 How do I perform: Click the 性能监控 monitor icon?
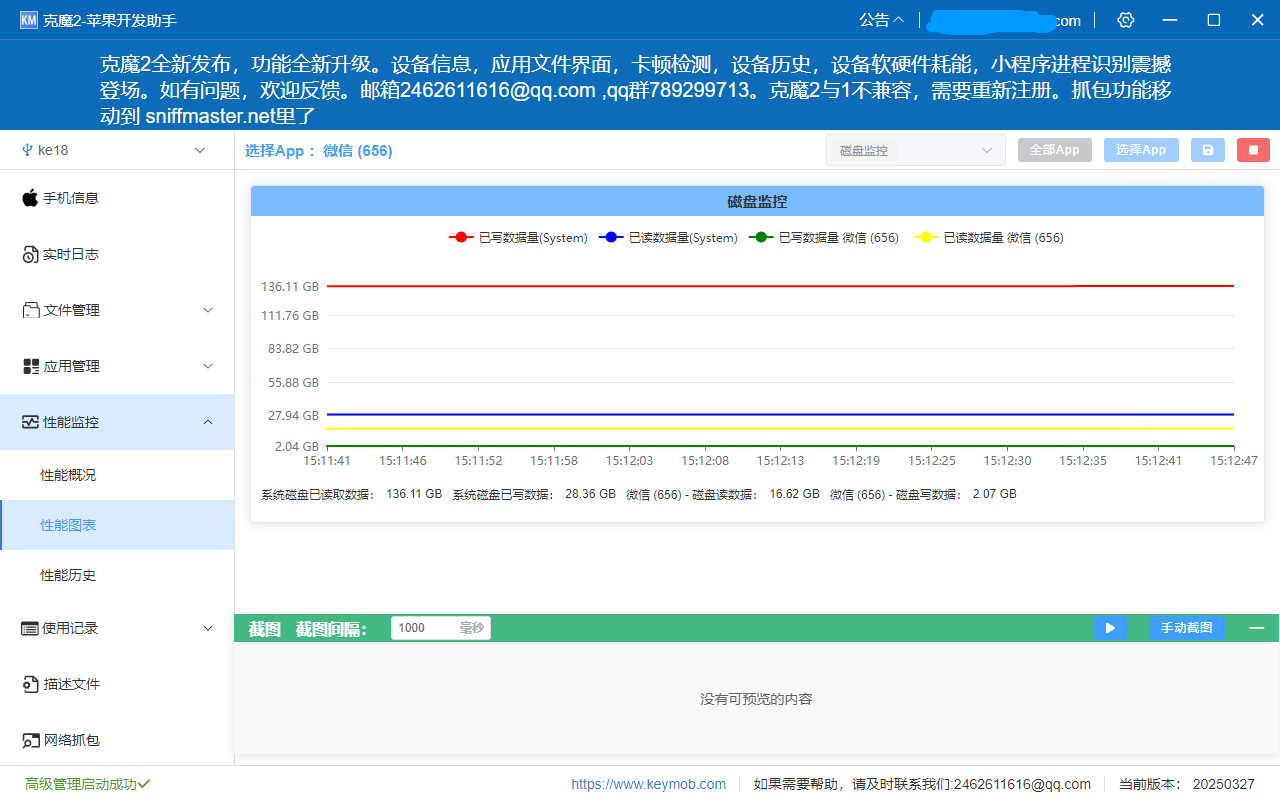30,422
